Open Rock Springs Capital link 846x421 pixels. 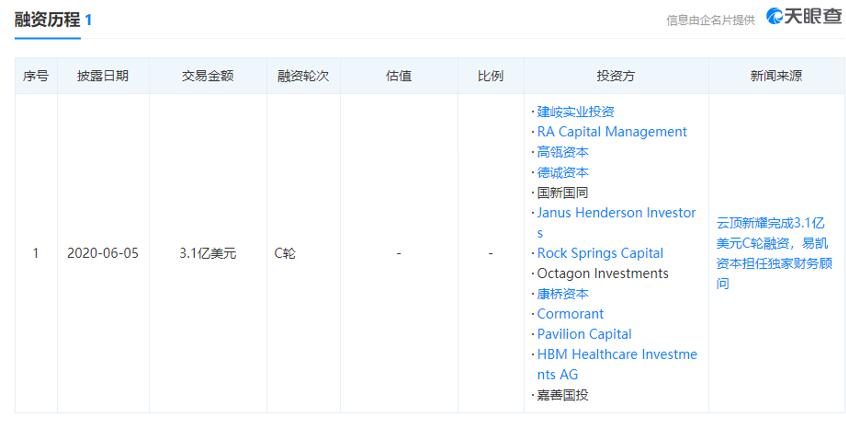[600, 253]
